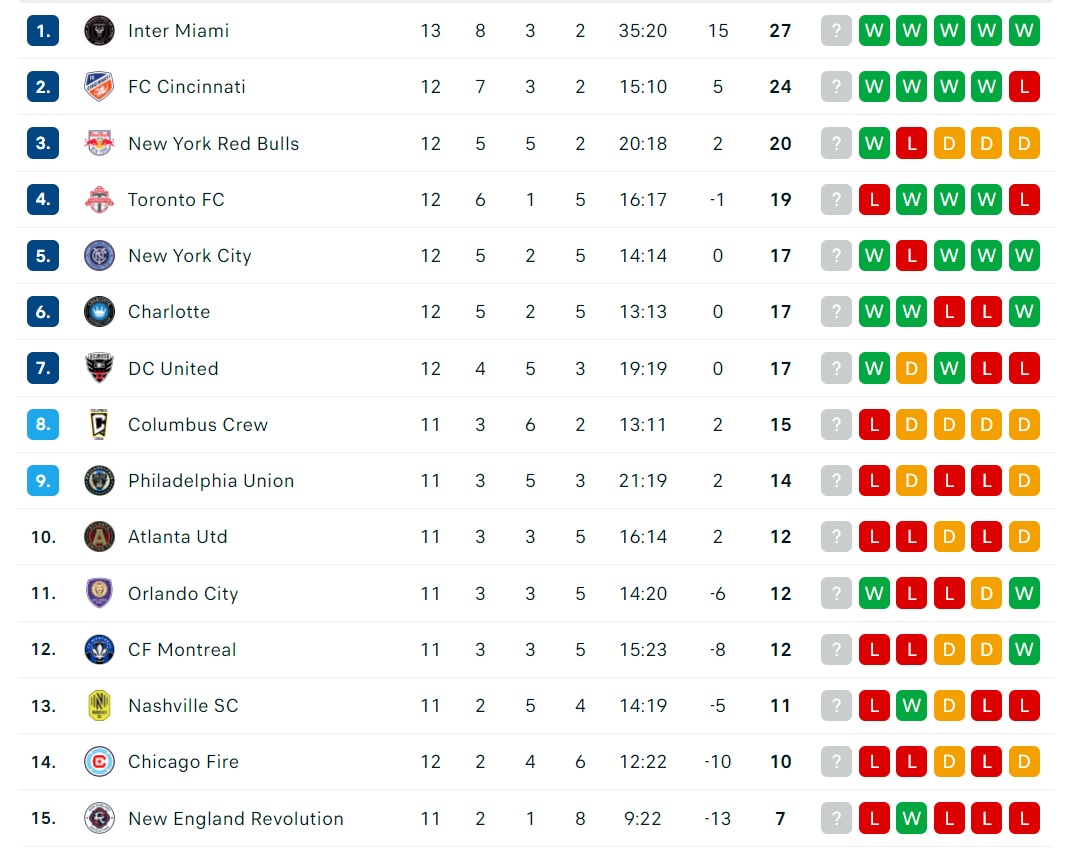The image size is (1074, 848).
Task: Select the New York Red Bulls crest
Action: click(x=99, y=143)
